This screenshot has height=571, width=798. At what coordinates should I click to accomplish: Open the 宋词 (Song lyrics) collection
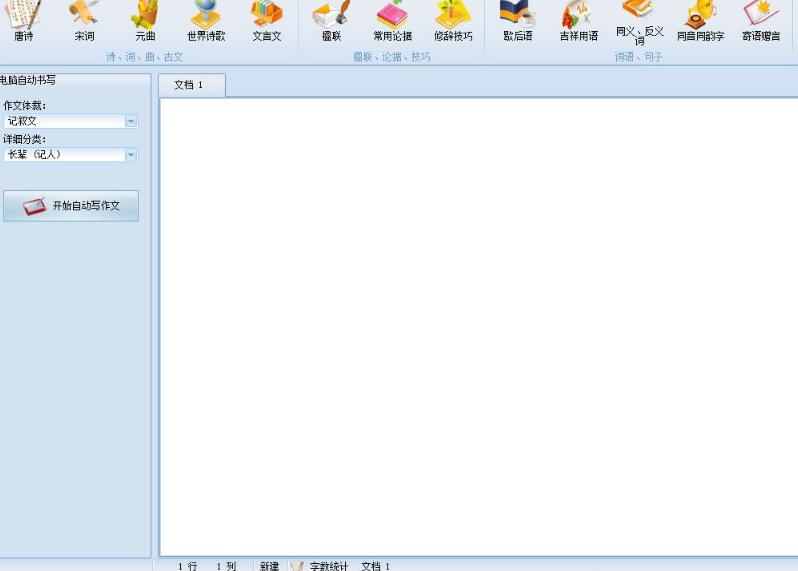pos(84,20)
